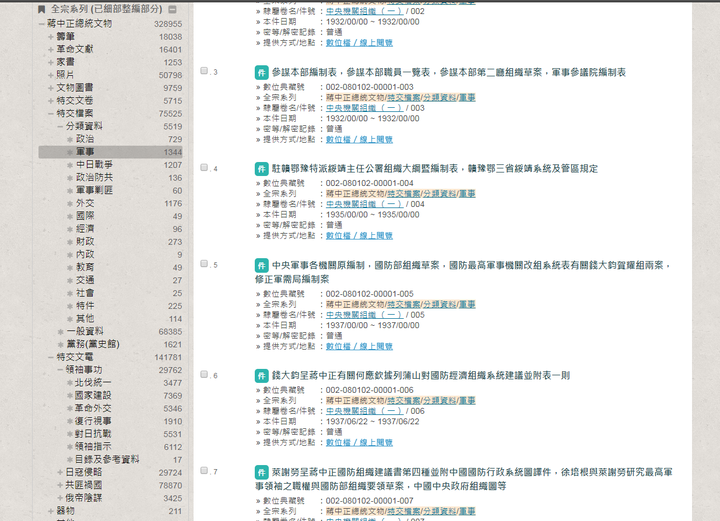
Task: Select 軍事剿匪 category in the tree
Action: coord(94,190)
